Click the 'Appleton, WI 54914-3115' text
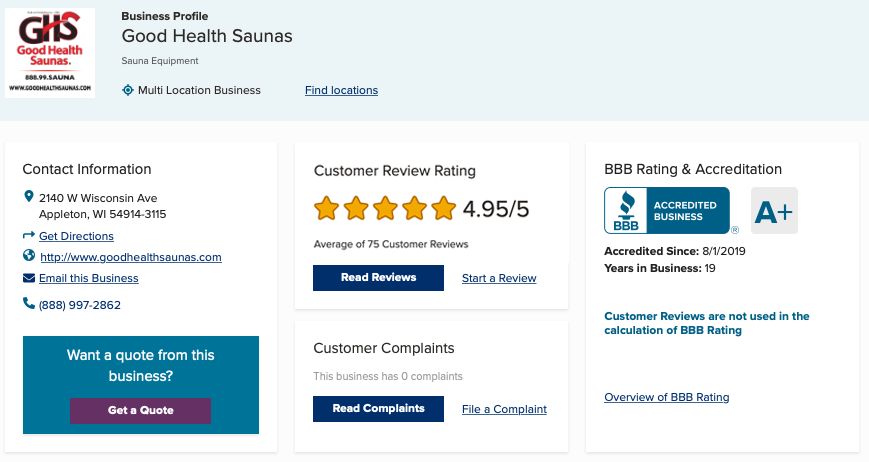 coord(103,214)
